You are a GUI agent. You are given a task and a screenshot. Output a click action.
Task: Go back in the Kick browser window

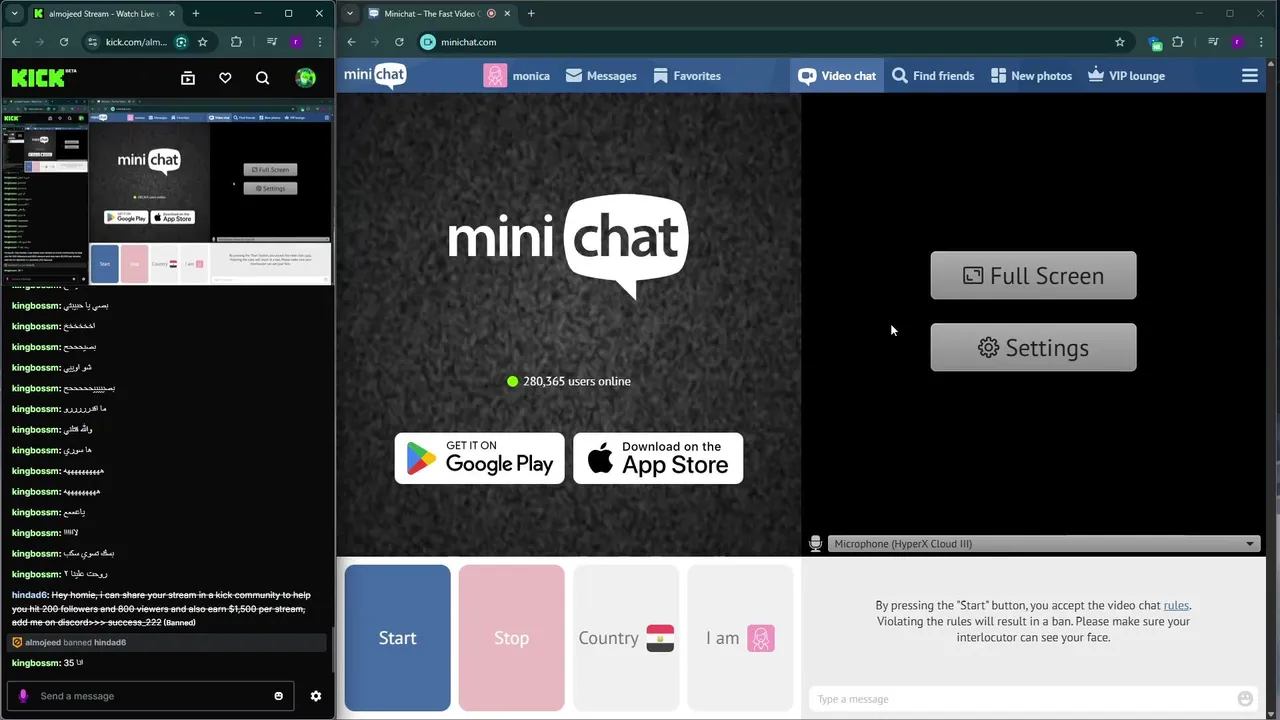[16, 42]
